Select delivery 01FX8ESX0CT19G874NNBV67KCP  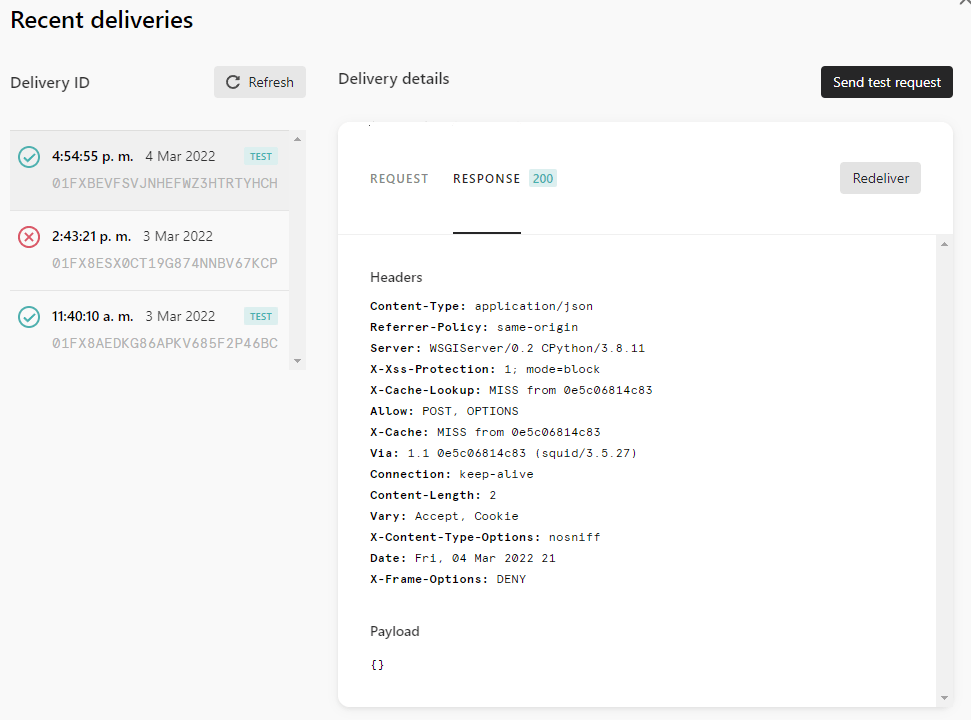[149, 251]
